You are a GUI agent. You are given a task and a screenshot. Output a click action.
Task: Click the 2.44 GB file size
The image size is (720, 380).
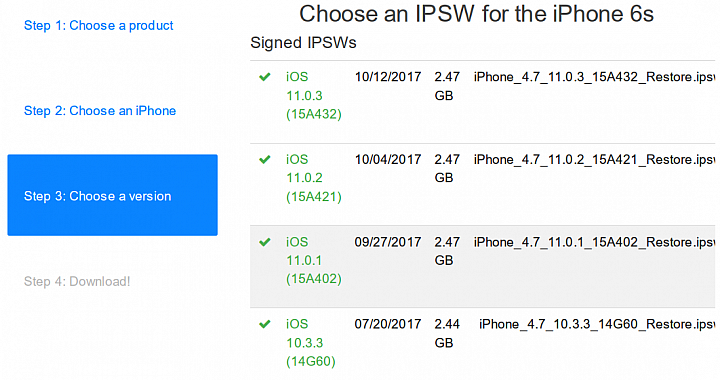pyautogui.click(x=447, y=334)
